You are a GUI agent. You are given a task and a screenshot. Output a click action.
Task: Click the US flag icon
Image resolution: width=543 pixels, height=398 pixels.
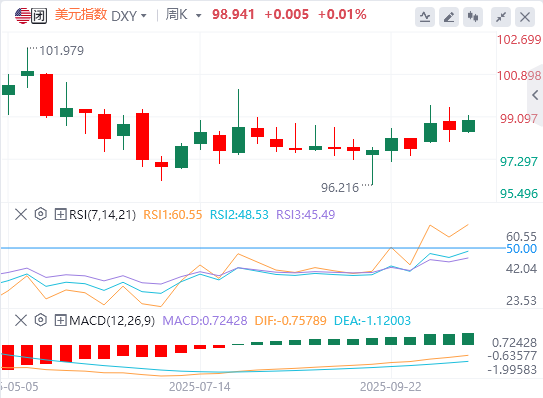23,16
